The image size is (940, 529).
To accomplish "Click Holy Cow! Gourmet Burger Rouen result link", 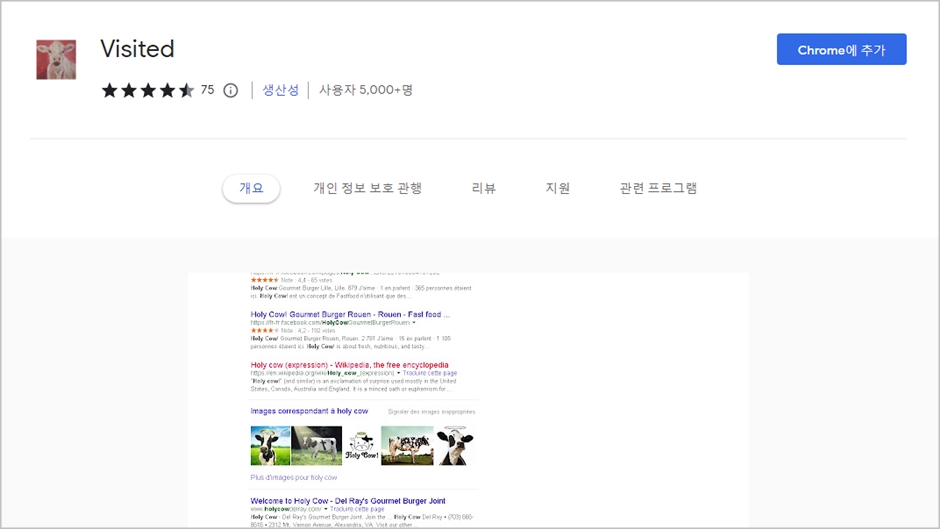I will pos(350,314).
